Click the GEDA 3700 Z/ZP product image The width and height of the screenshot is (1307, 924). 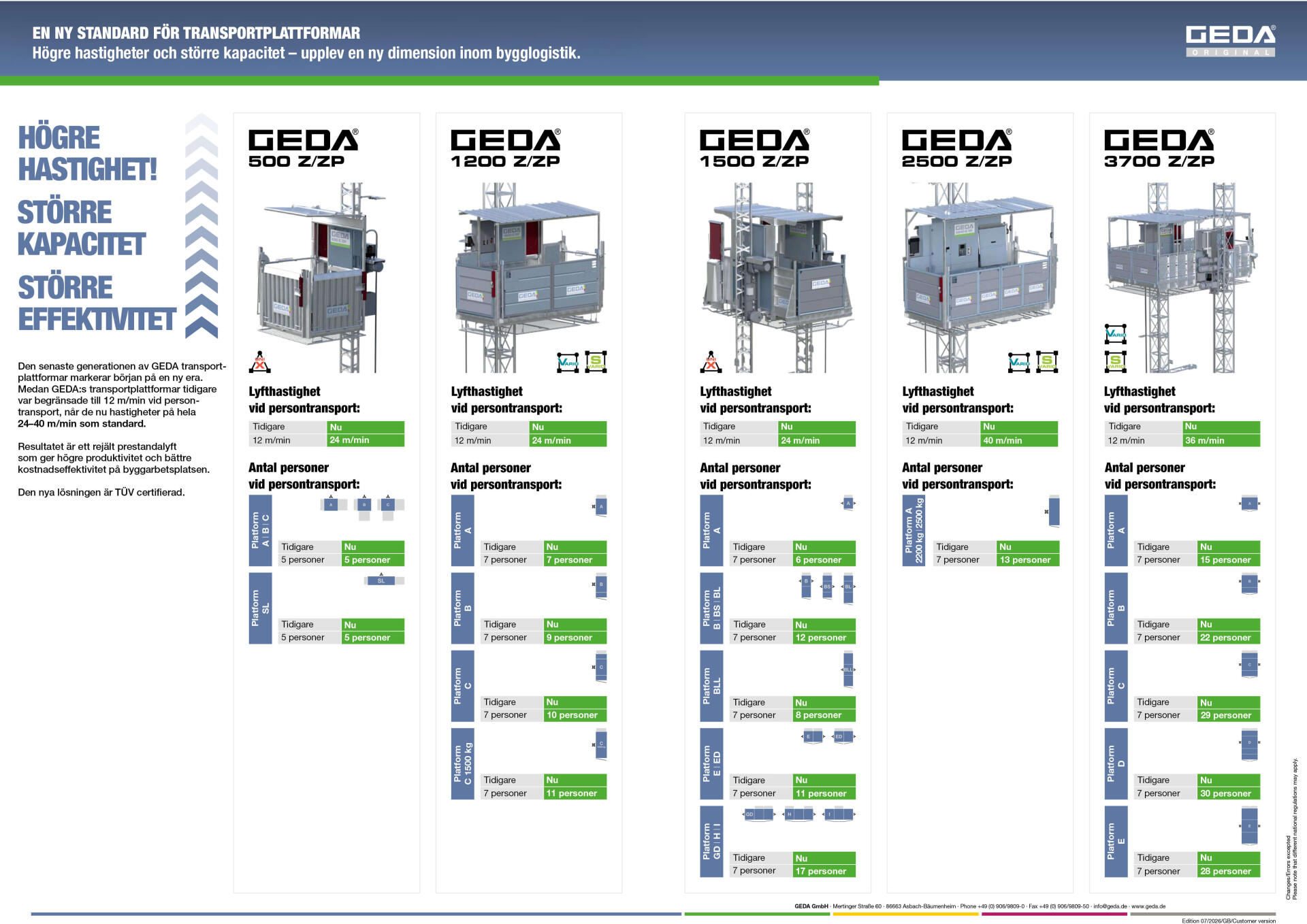(1182, 277)
